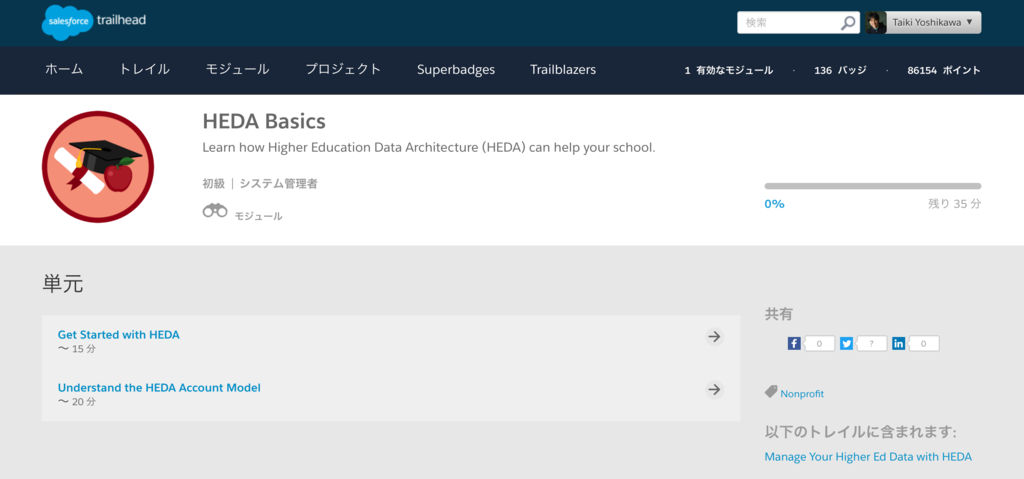Image resolution: width=1024 pixels, height=479 pixels.
Task: Click arrow icon for Get Started with HEDA
Action: coord(715,337)
